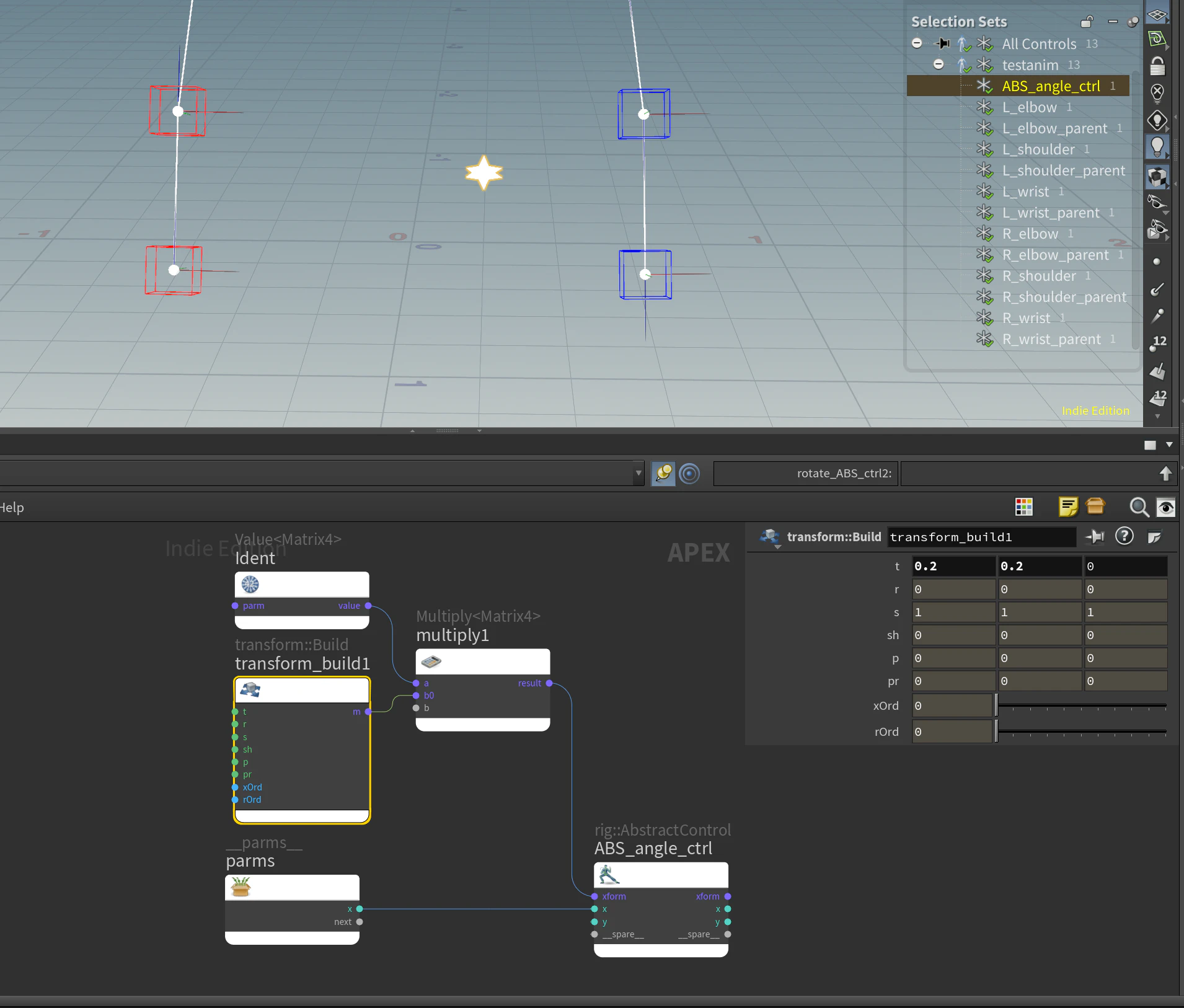
Task: Open node help with the question mark icon
Action: pyautogui.click(x=1124, y=536)
